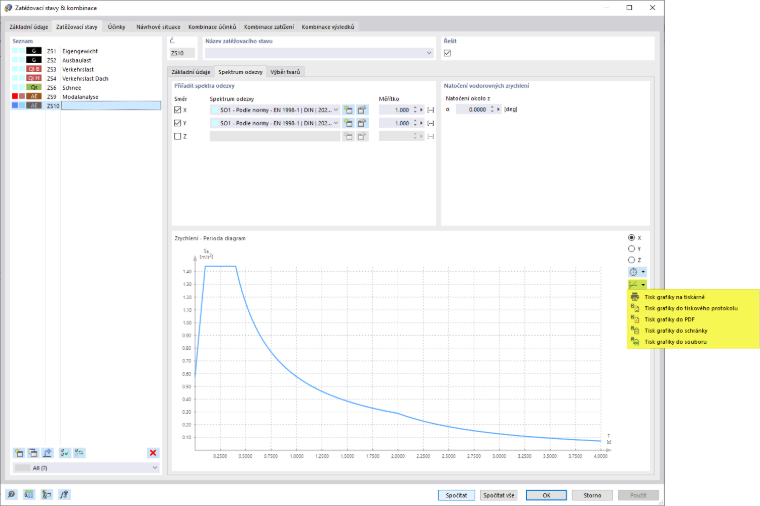The height and width of the screenshot is (506, 760).
Task: Toggle X direction checkbox
Action: 177,110
